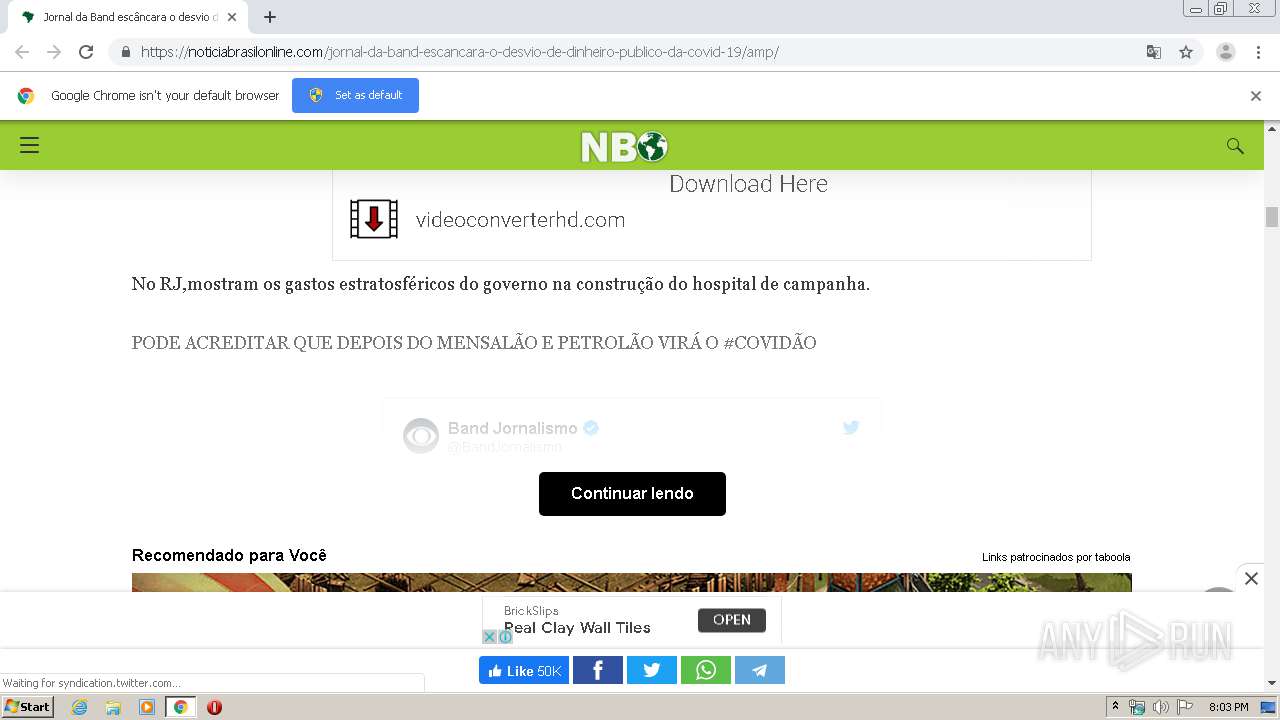The image size is (1280, 720).
Task: Open the Band Jornalismo Twitter profile name
Action: (513, 428)
